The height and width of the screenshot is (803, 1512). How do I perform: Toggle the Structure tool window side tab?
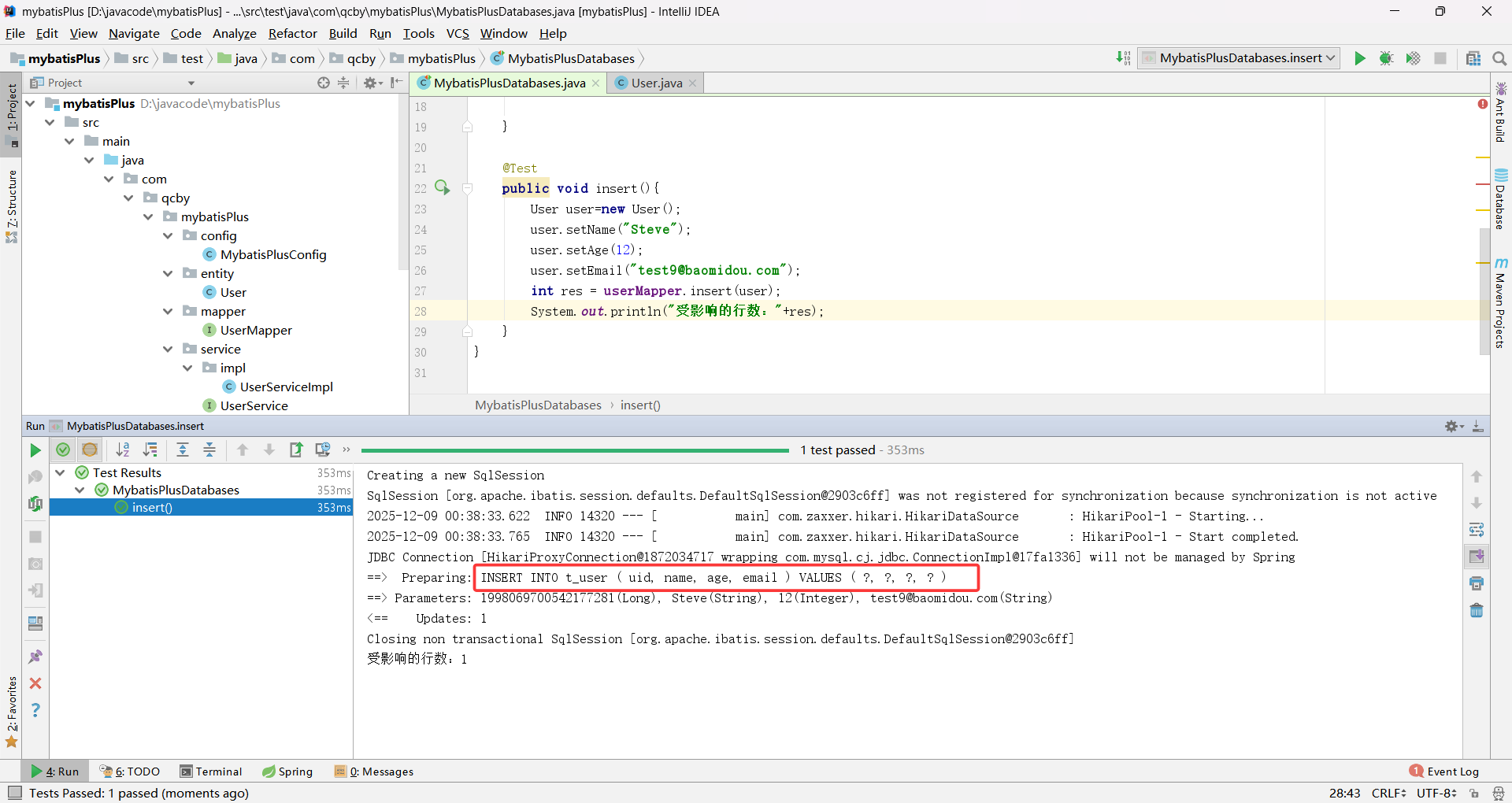click(11, 205)
